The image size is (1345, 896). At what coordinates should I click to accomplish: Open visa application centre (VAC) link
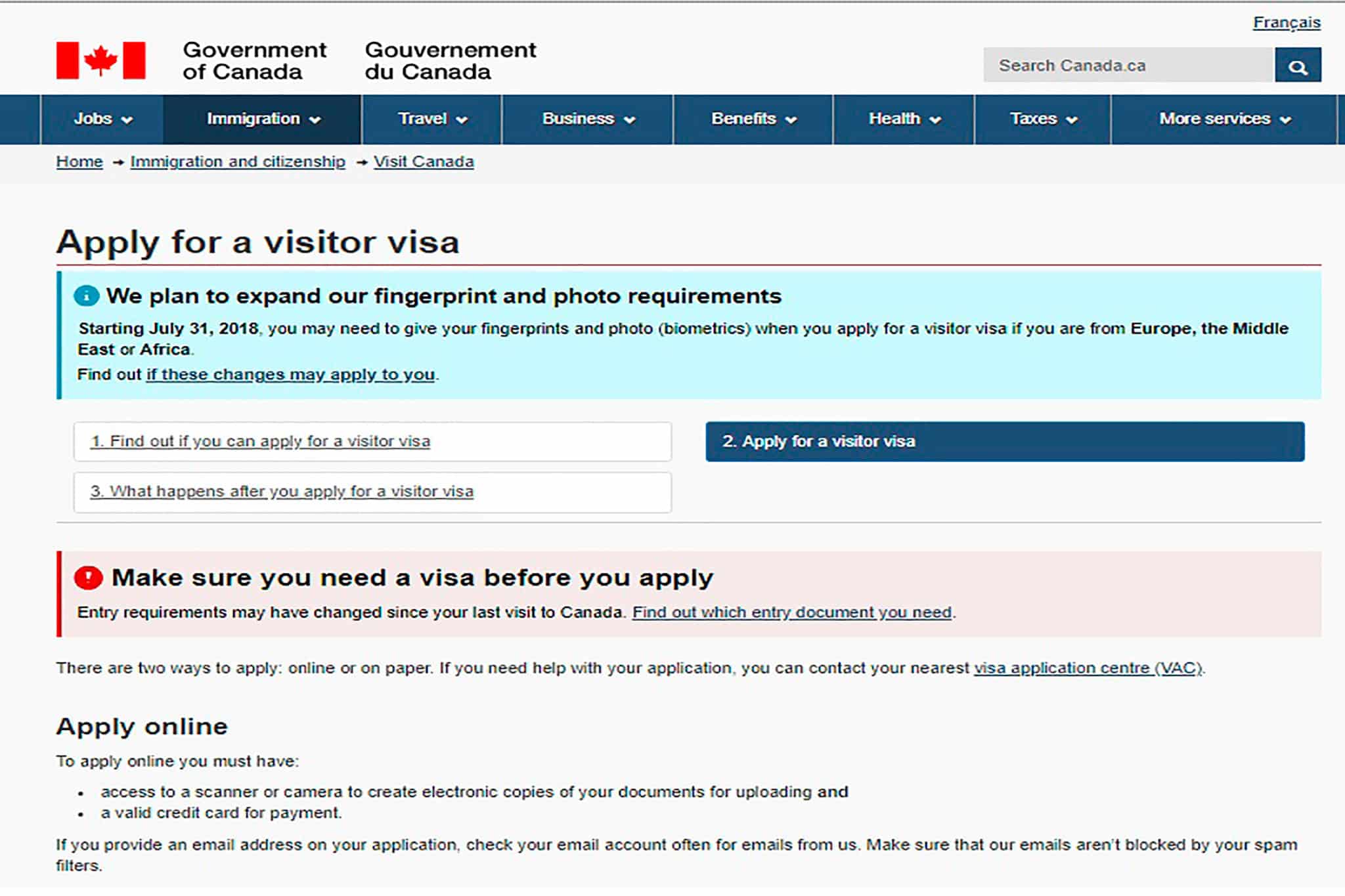point(1088,668)
